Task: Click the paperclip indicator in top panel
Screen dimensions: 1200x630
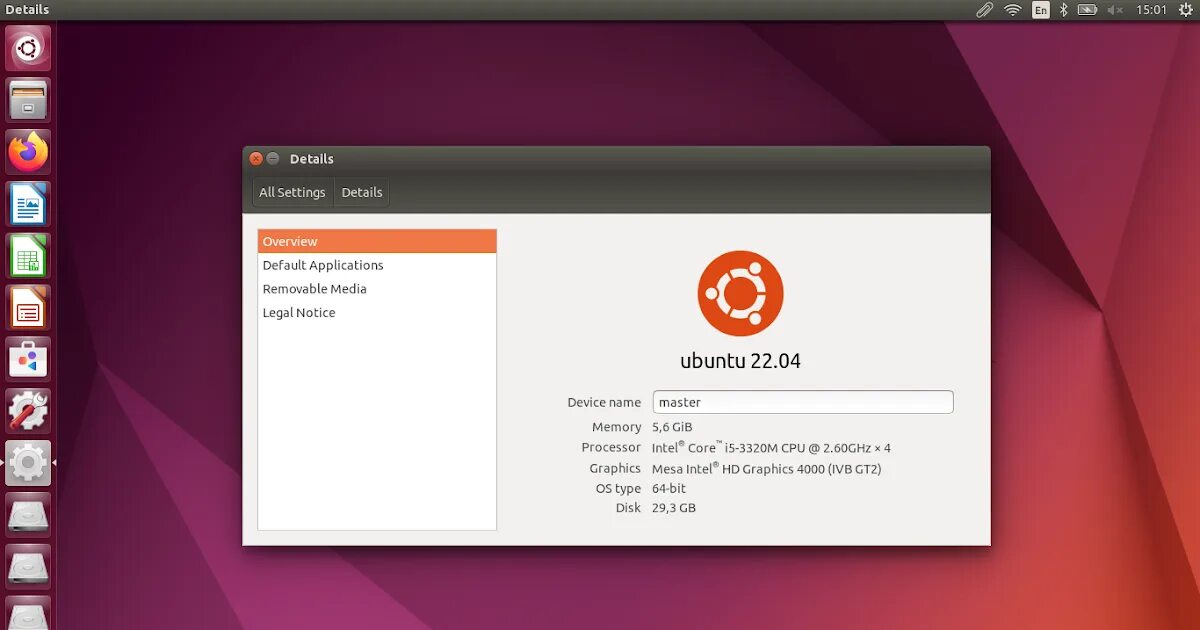Action: (x=985, y=10)
